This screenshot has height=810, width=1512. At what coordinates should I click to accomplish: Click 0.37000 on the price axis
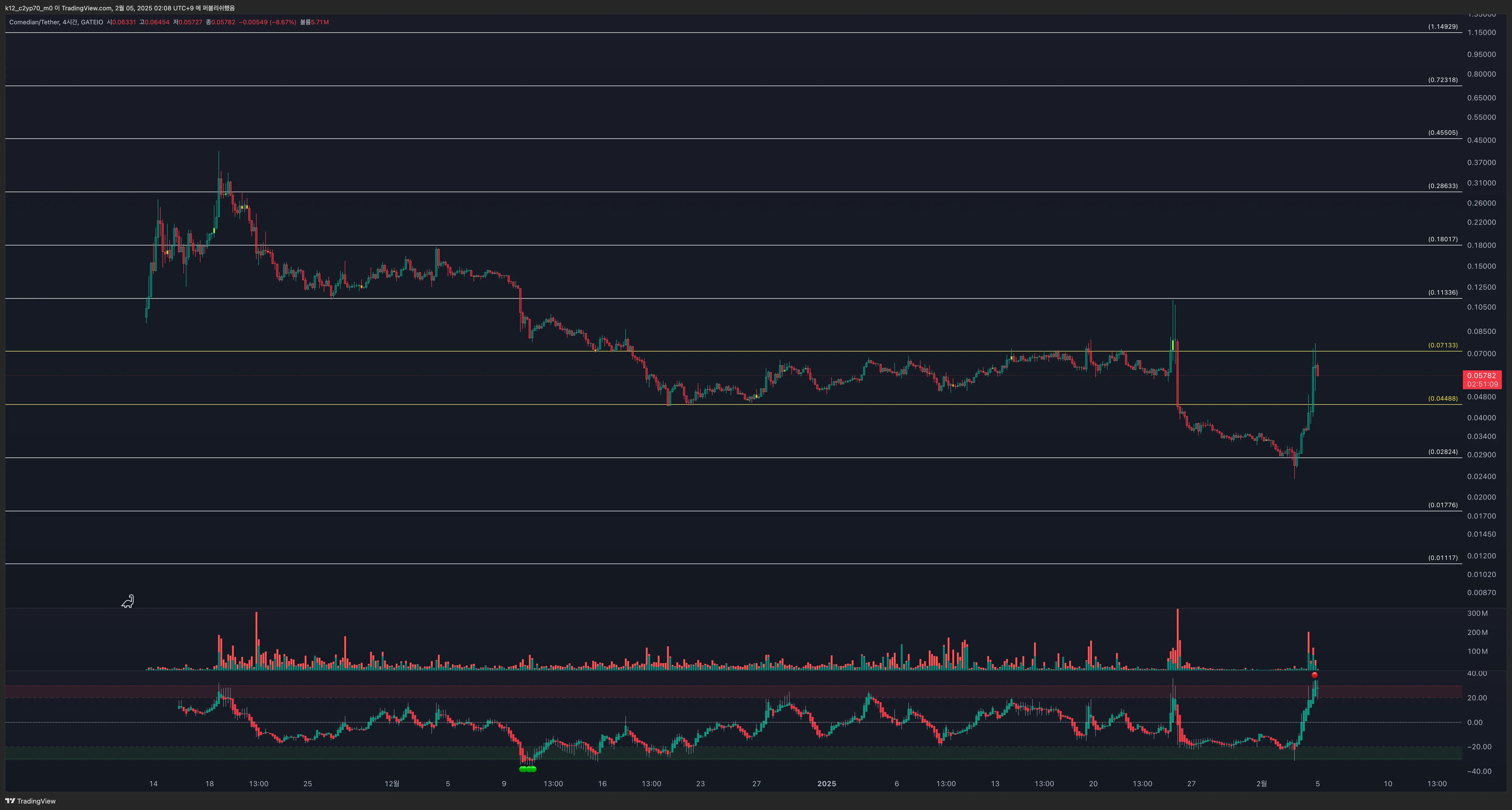click(x=1481, y=163)
